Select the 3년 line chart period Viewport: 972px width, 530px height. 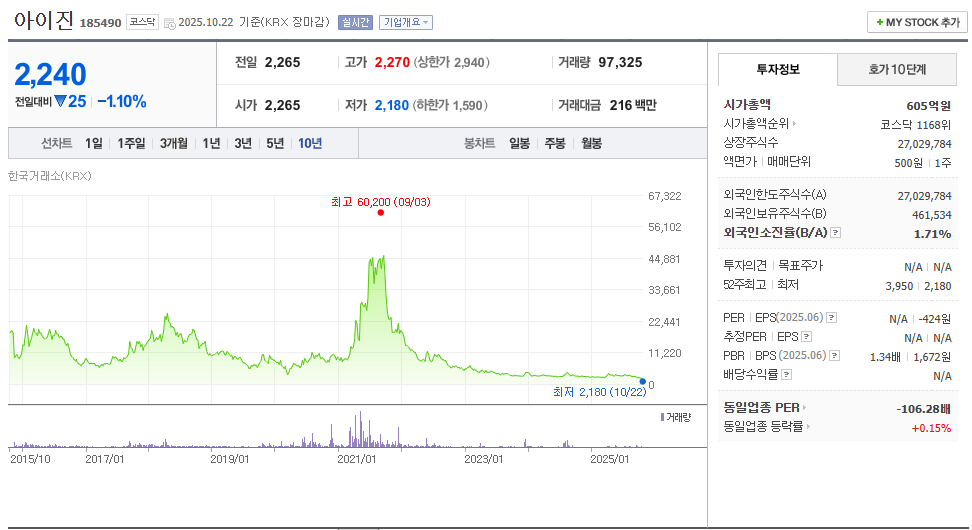click(243, 143)
